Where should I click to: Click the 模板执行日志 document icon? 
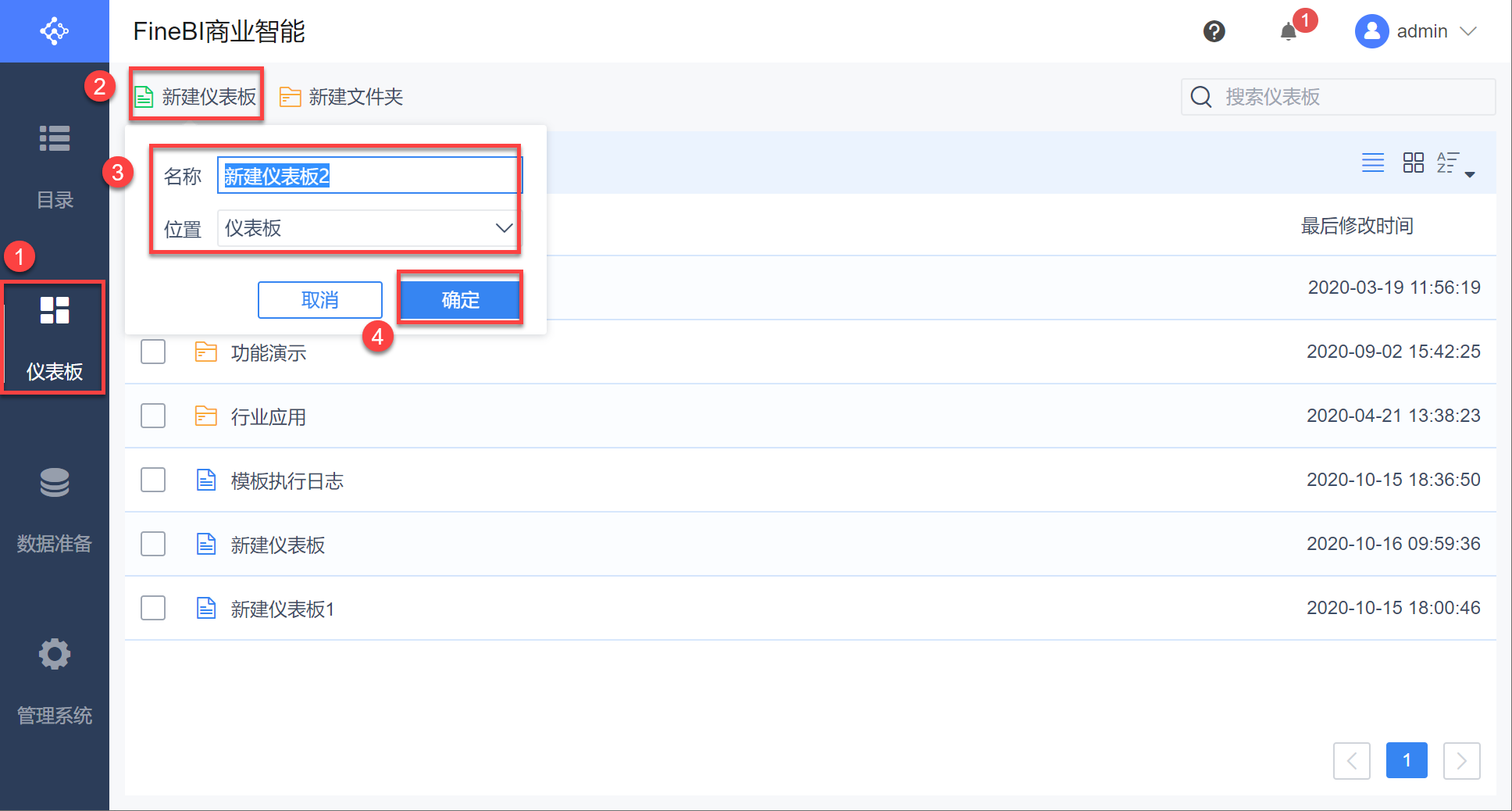[x=206, y=480]
